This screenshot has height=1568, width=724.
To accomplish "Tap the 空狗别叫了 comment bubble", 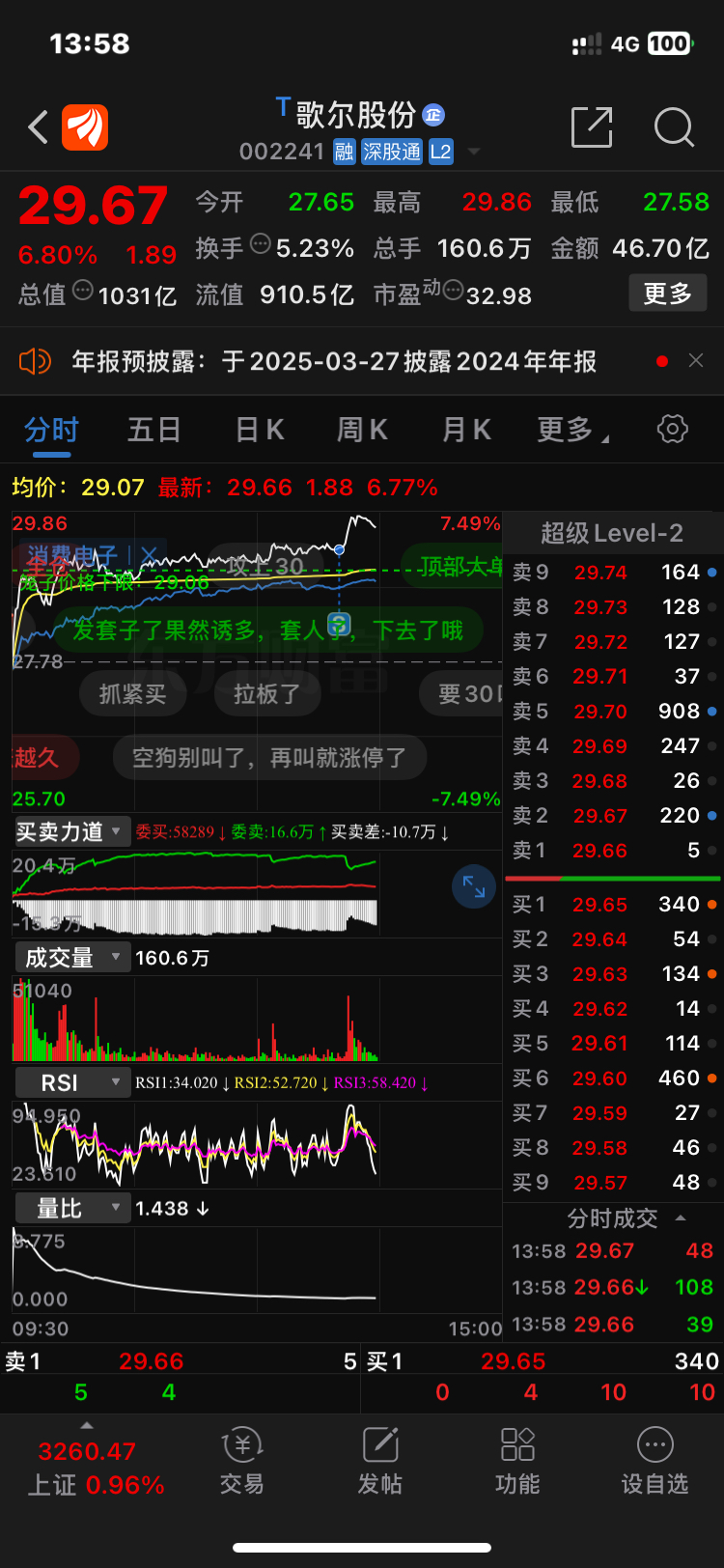I will [x=269, y=758].
